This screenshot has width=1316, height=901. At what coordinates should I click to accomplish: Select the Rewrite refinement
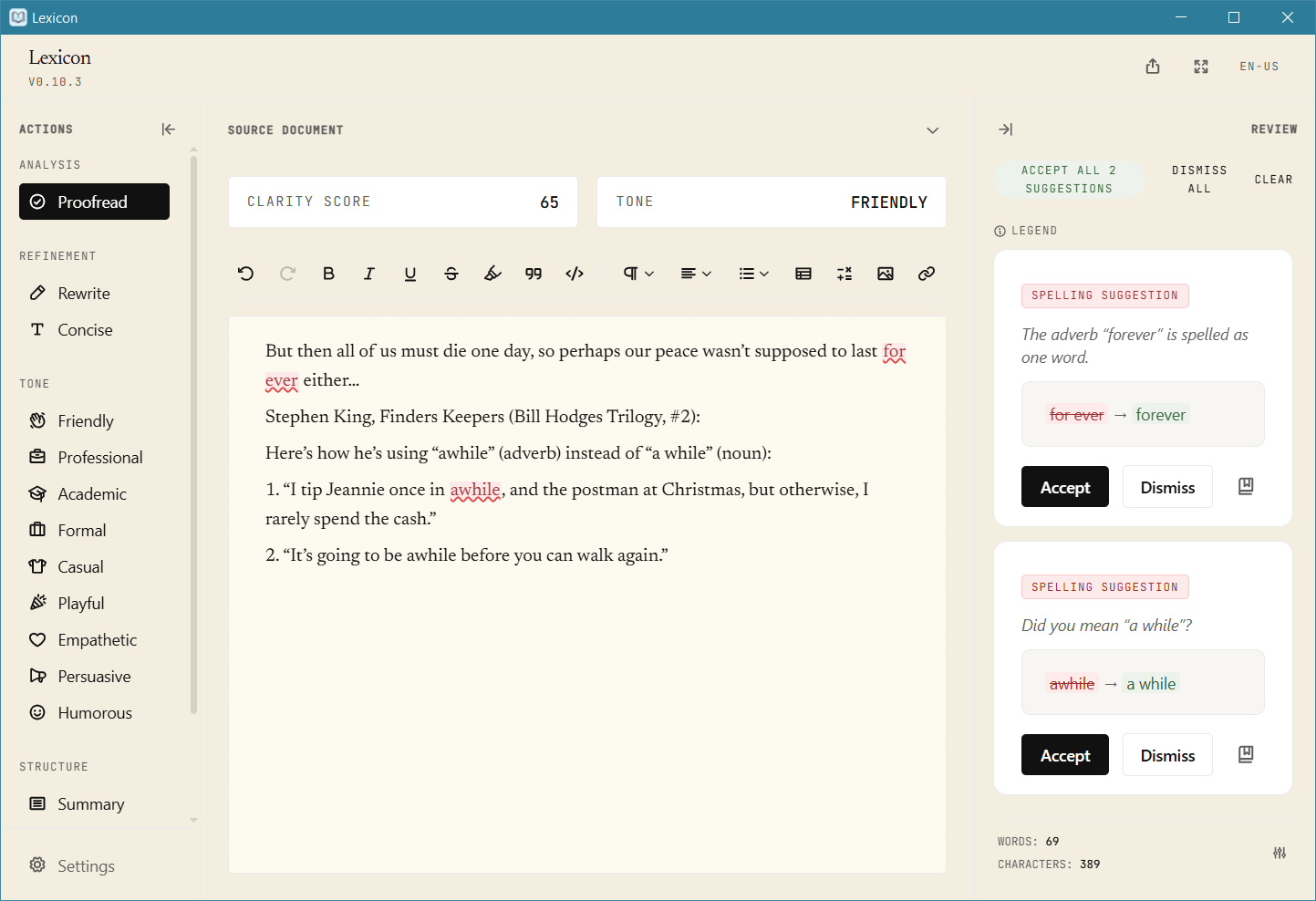coord(94,293)
